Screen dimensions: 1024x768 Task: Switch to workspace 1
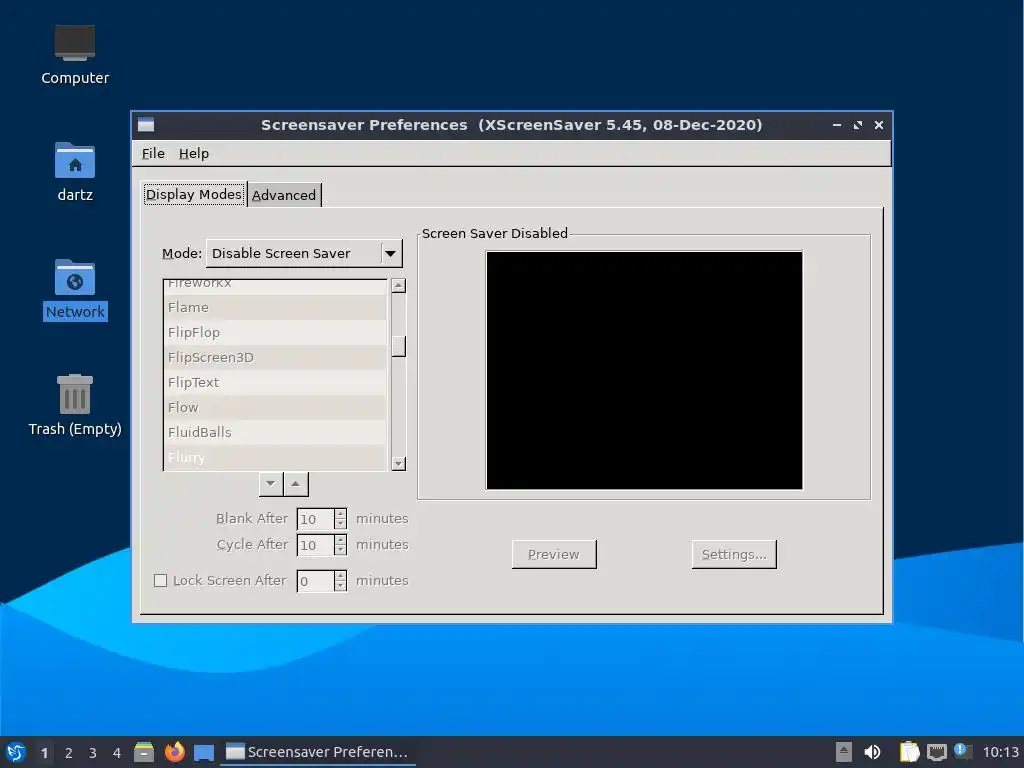click(44, 753)
